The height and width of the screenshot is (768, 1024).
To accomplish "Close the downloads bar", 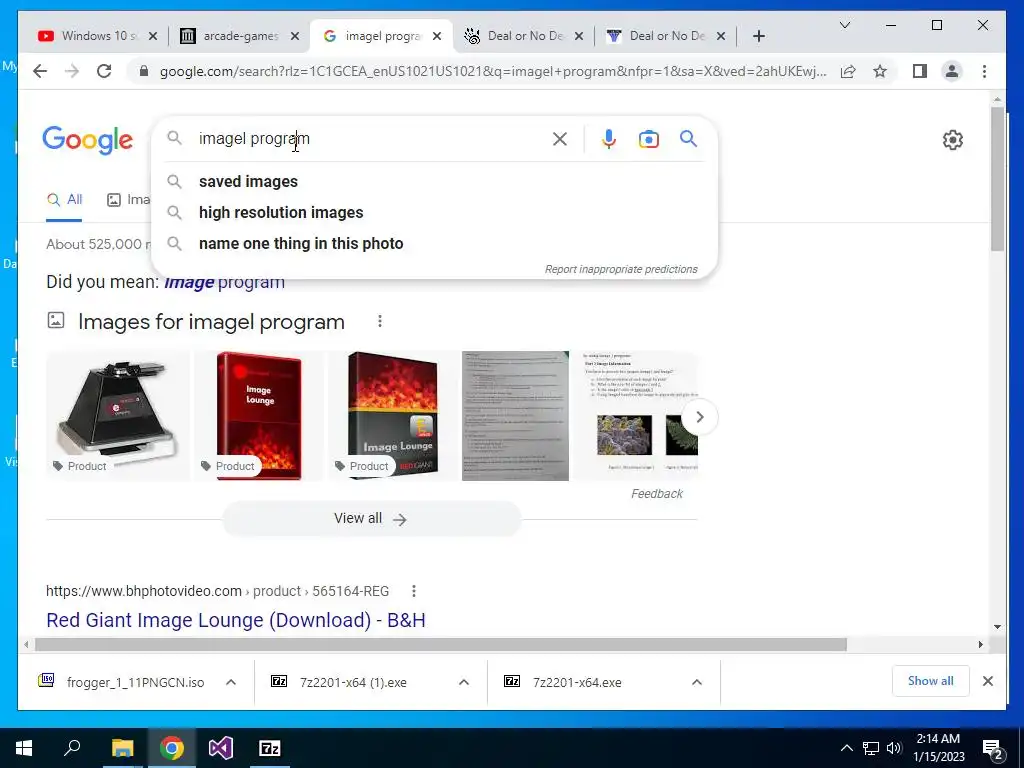I will (987, 681).
